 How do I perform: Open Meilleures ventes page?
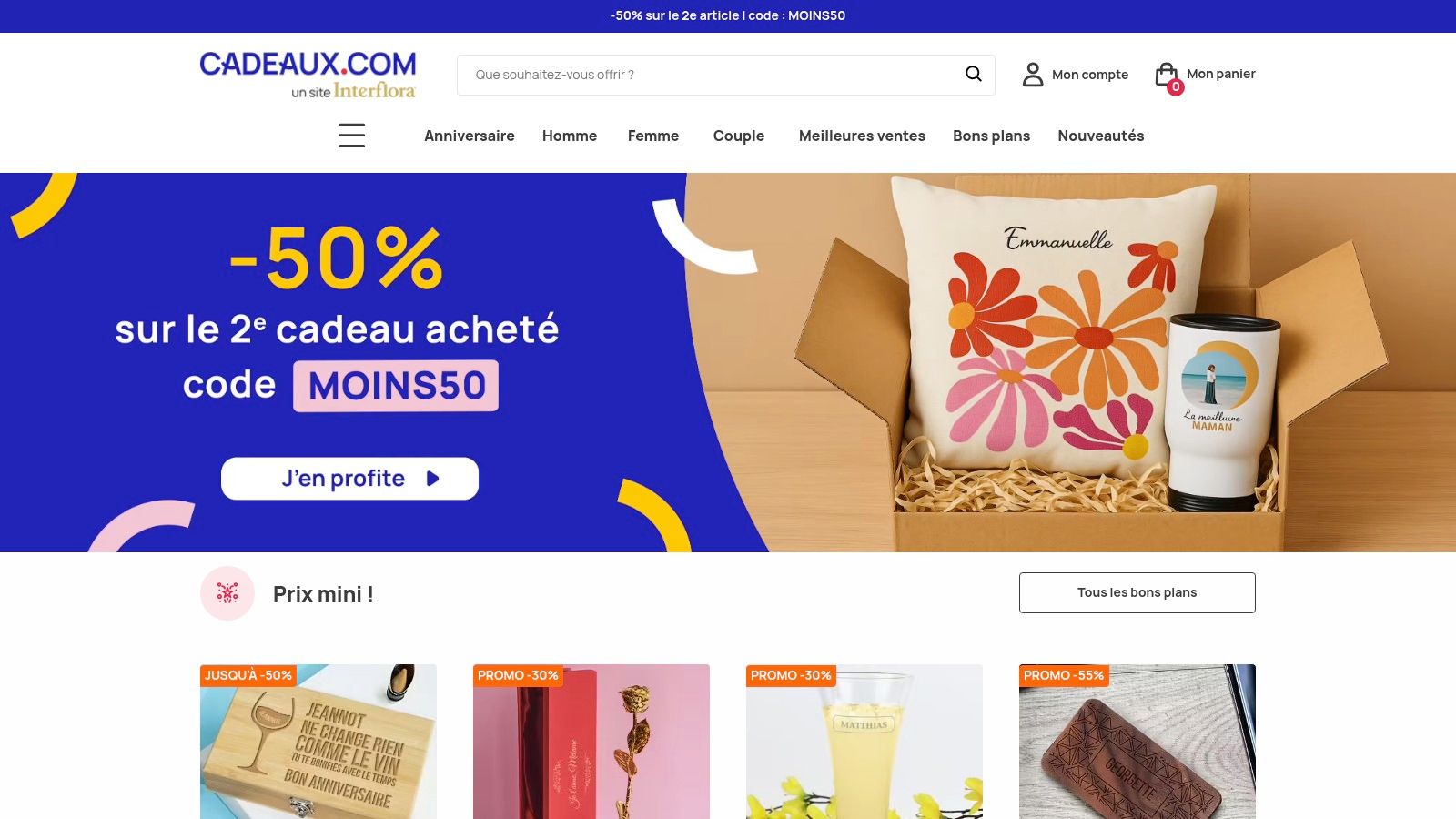(x=862, y=136)
